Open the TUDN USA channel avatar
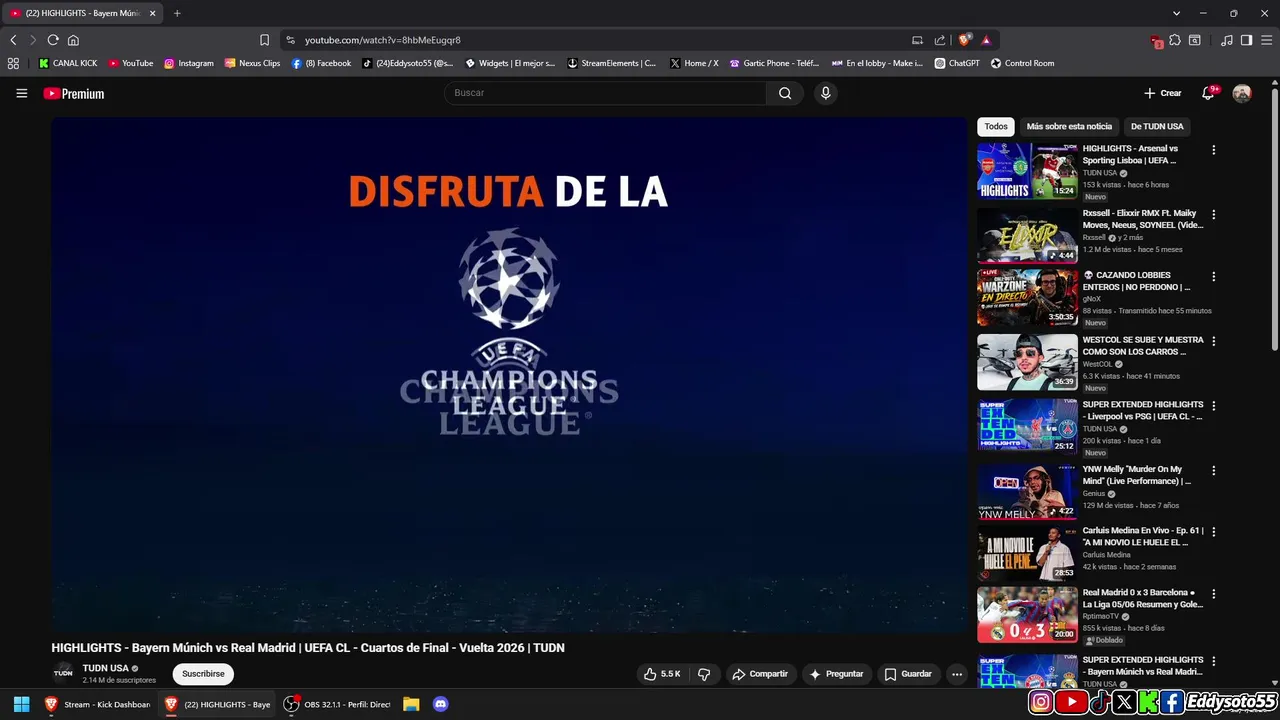 [x=63, y=673]
